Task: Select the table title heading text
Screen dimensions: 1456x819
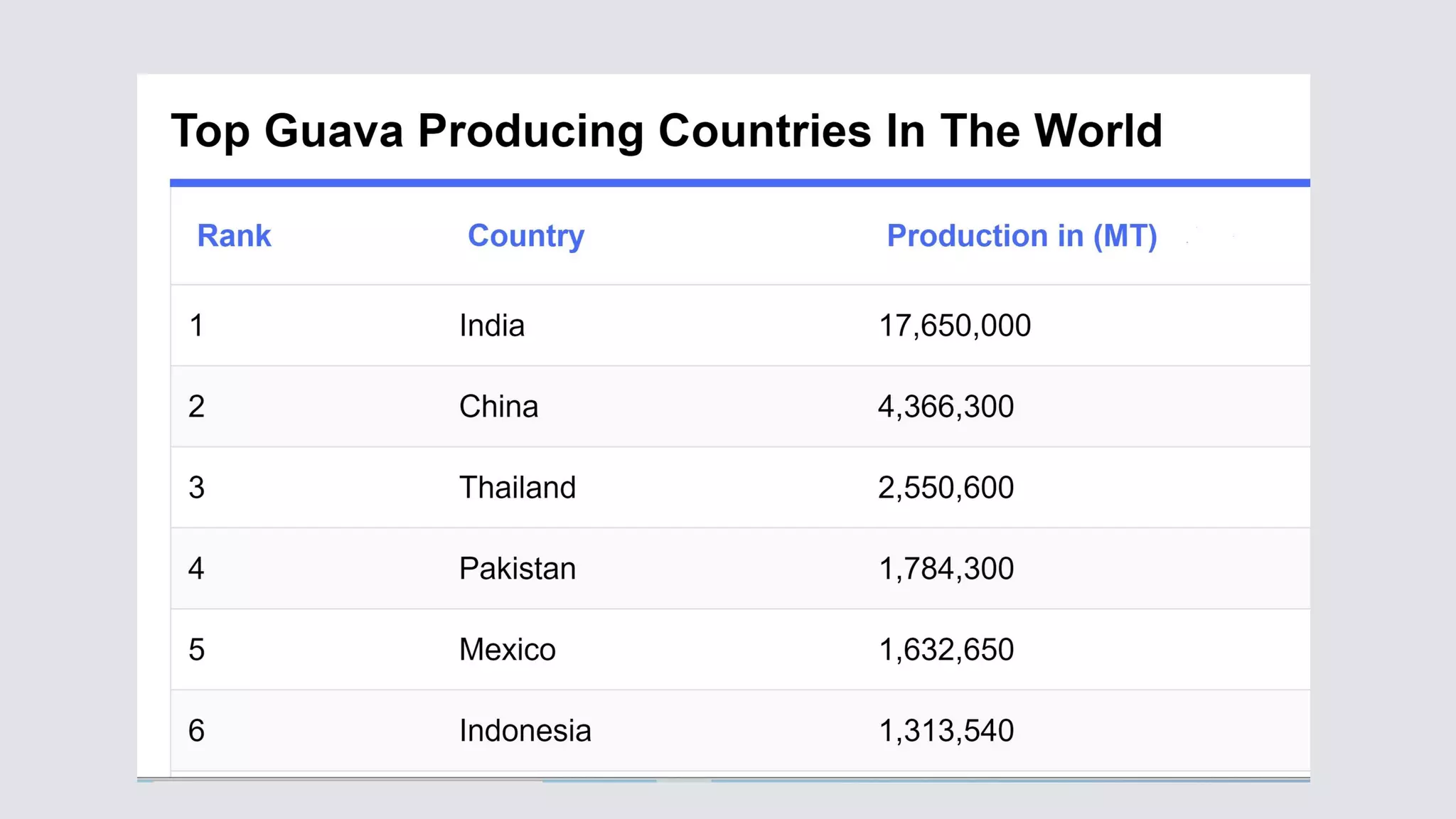Action: click(666, 131)
